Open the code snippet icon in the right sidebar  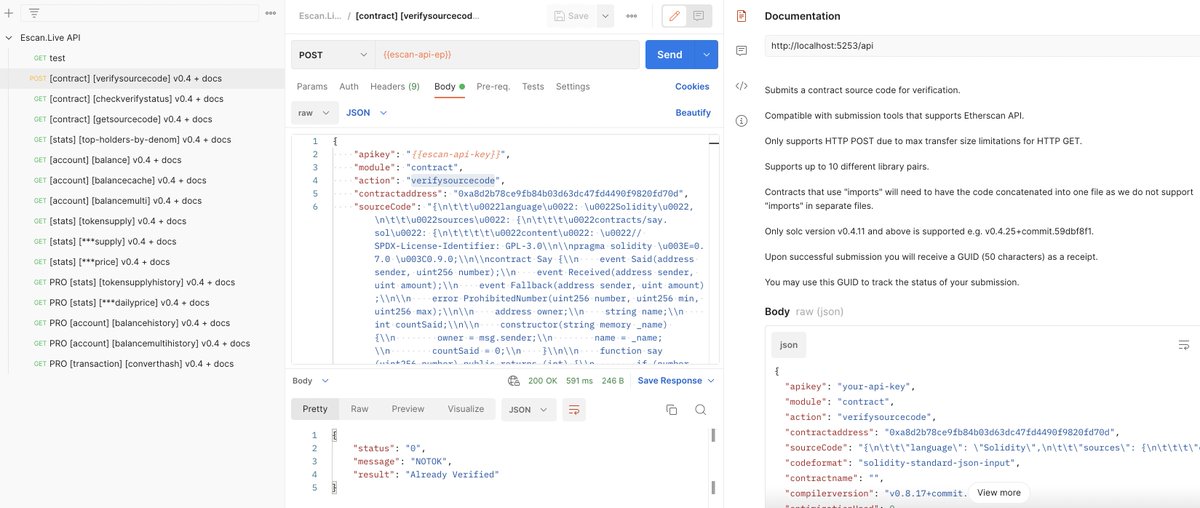[x=741, y=86]
